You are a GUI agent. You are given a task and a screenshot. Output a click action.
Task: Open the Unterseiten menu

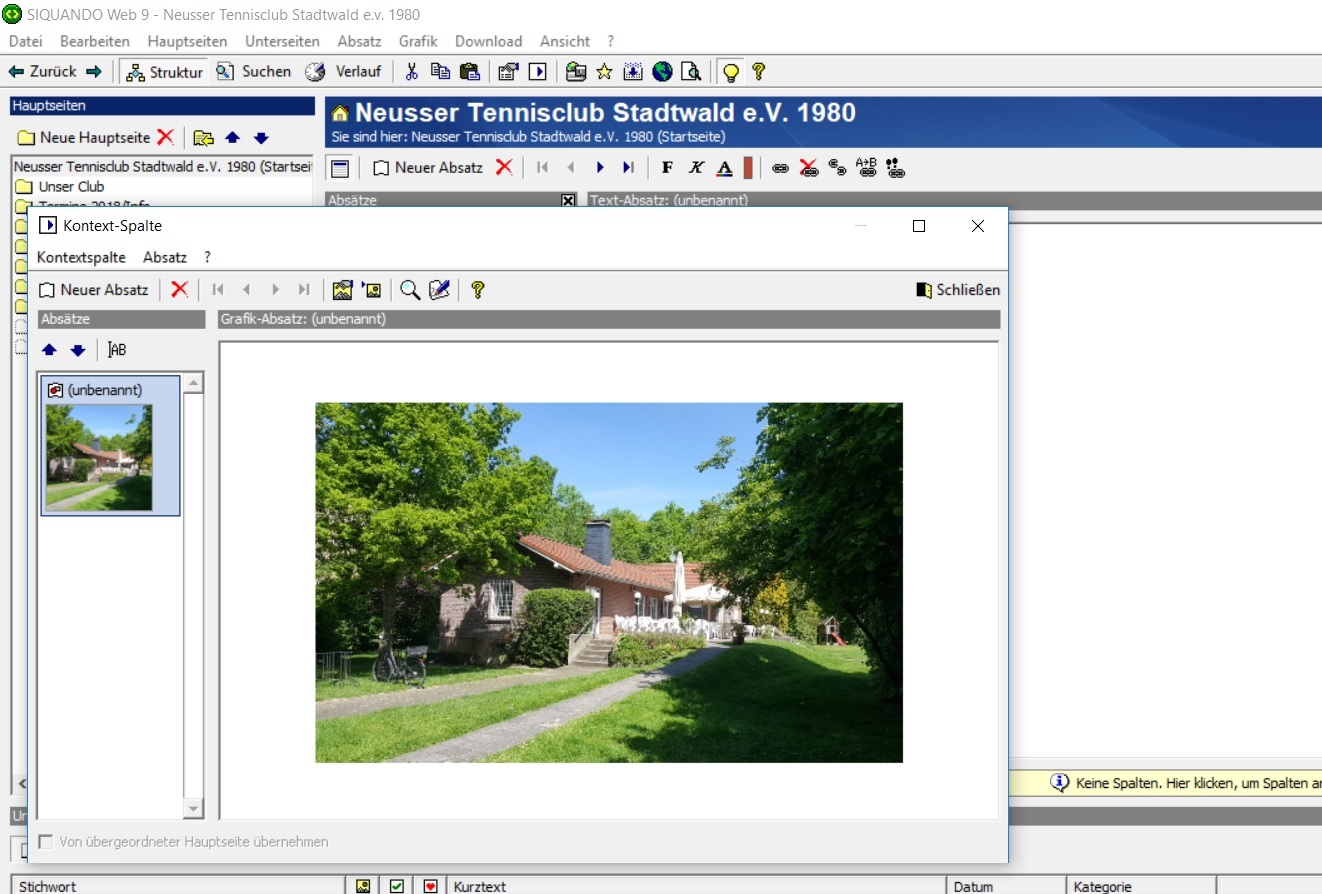[x=282, y=41]
